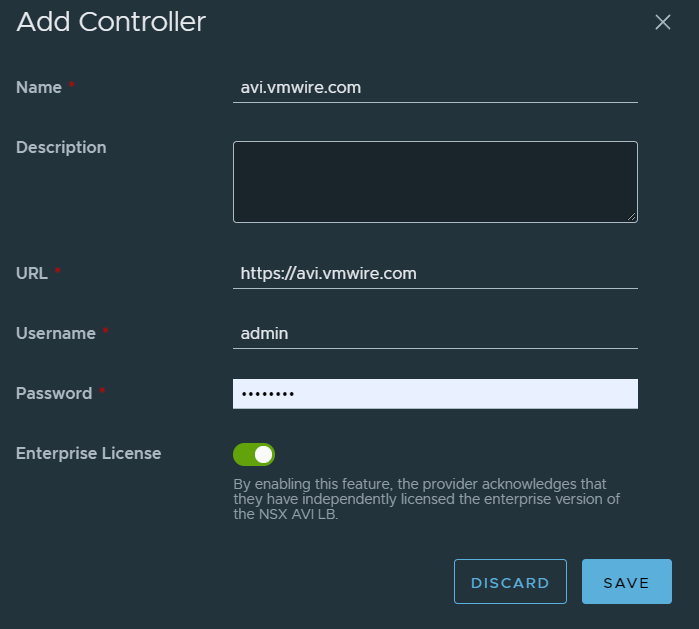
Task: Click the Add Controller dialog title
Action: tap(111, 22)
